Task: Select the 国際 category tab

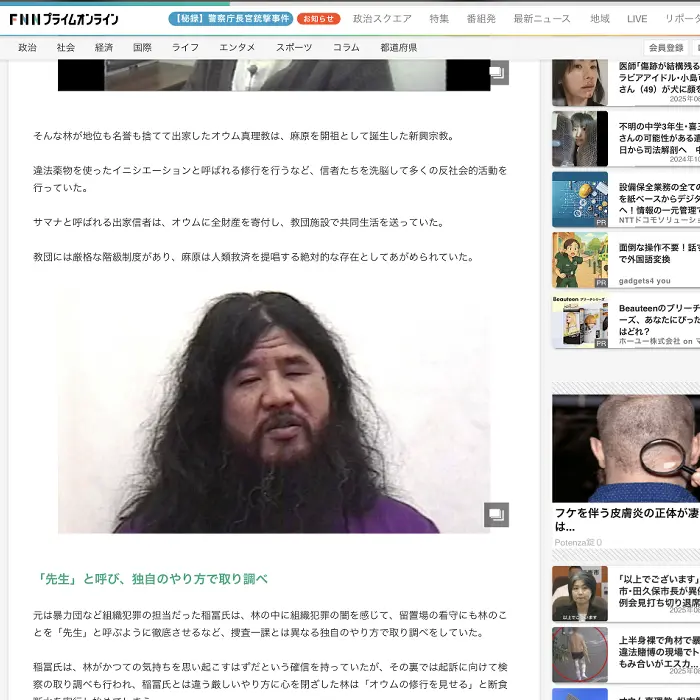Action: click(x=142, y=47)
